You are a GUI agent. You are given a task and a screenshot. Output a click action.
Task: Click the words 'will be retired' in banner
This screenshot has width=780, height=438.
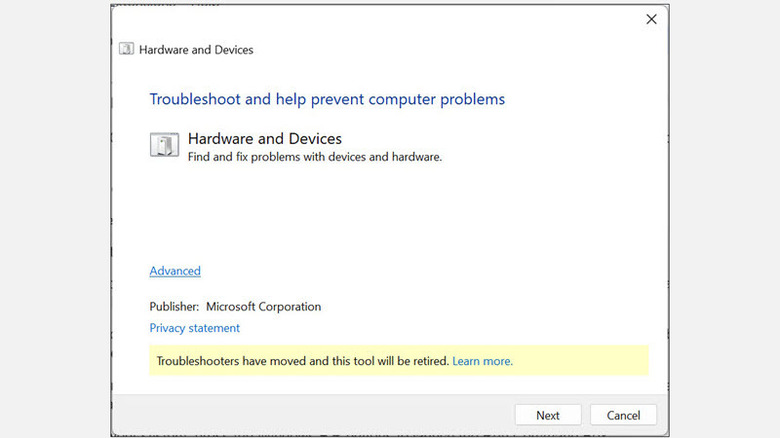tap(411, 361)
